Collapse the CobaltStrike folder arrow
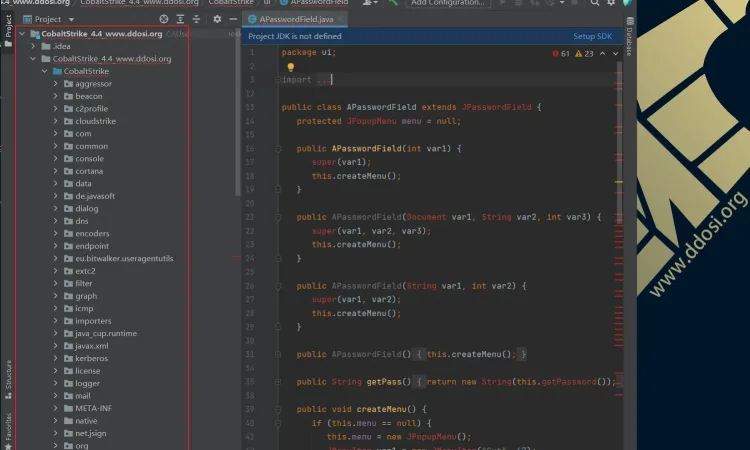Image resolution: width=750 pixels, height=450 pixels. point(44,71)
